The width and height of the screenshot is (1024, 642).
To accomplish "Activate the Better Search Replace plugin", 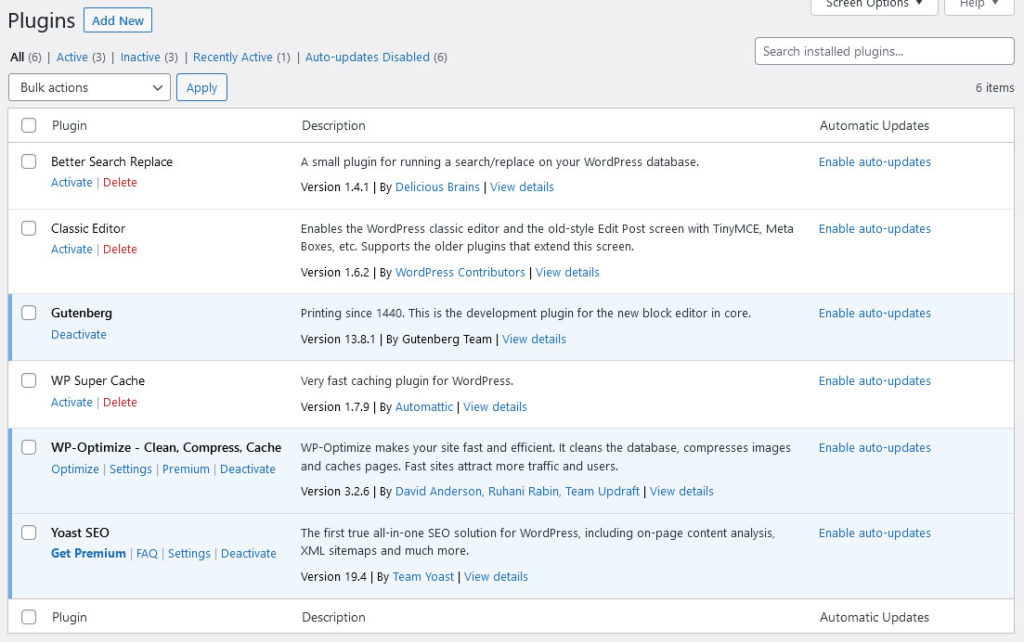I will (x=72, y=182).
